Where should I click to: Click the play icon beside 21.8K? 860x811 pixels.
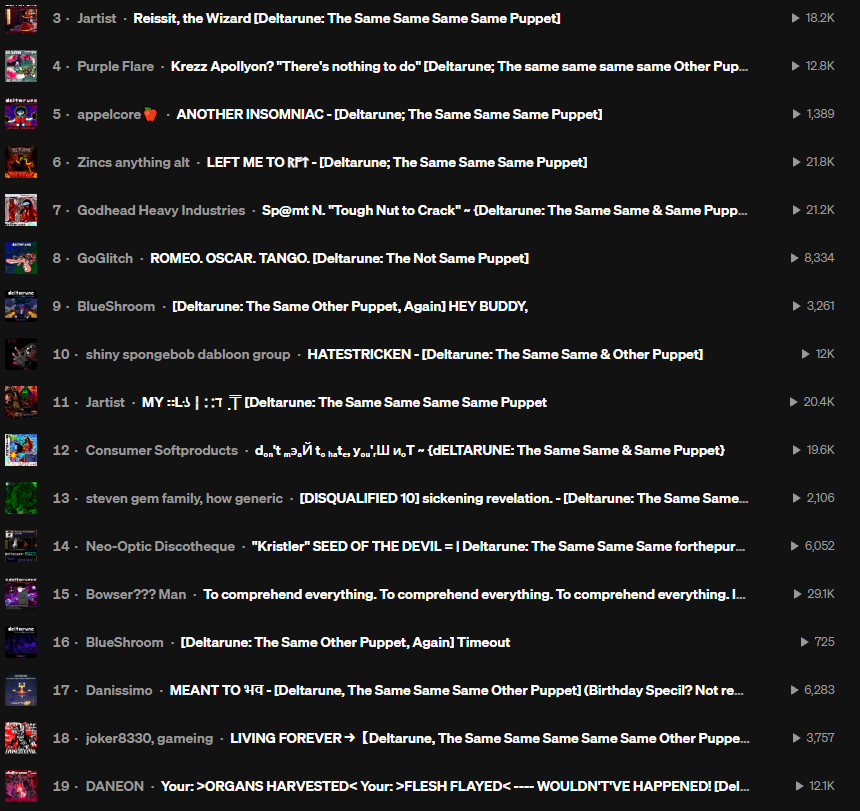tap(796, 162)
